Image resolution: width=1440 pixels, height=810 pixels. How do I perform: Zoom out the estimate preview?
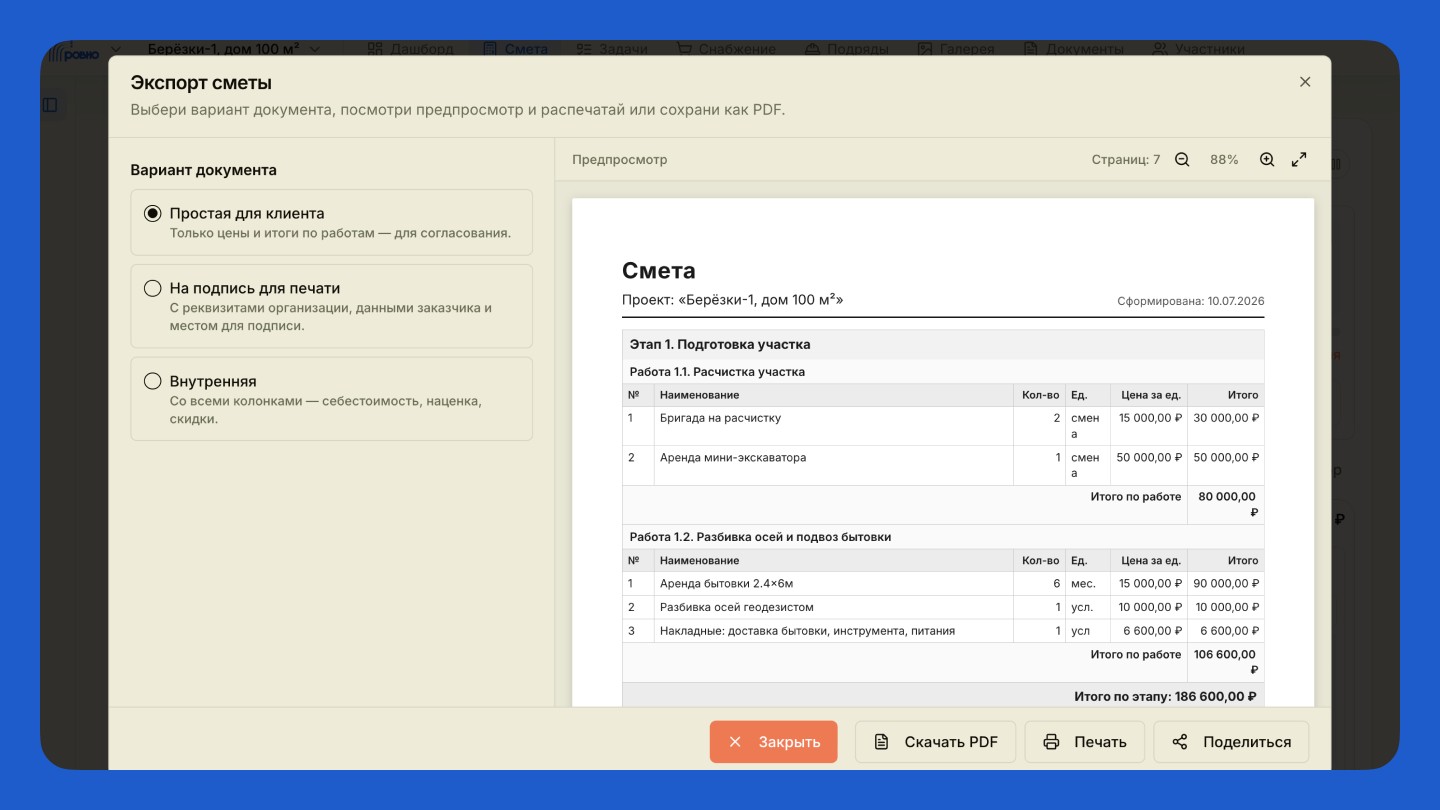click(x=1182, y=160)
